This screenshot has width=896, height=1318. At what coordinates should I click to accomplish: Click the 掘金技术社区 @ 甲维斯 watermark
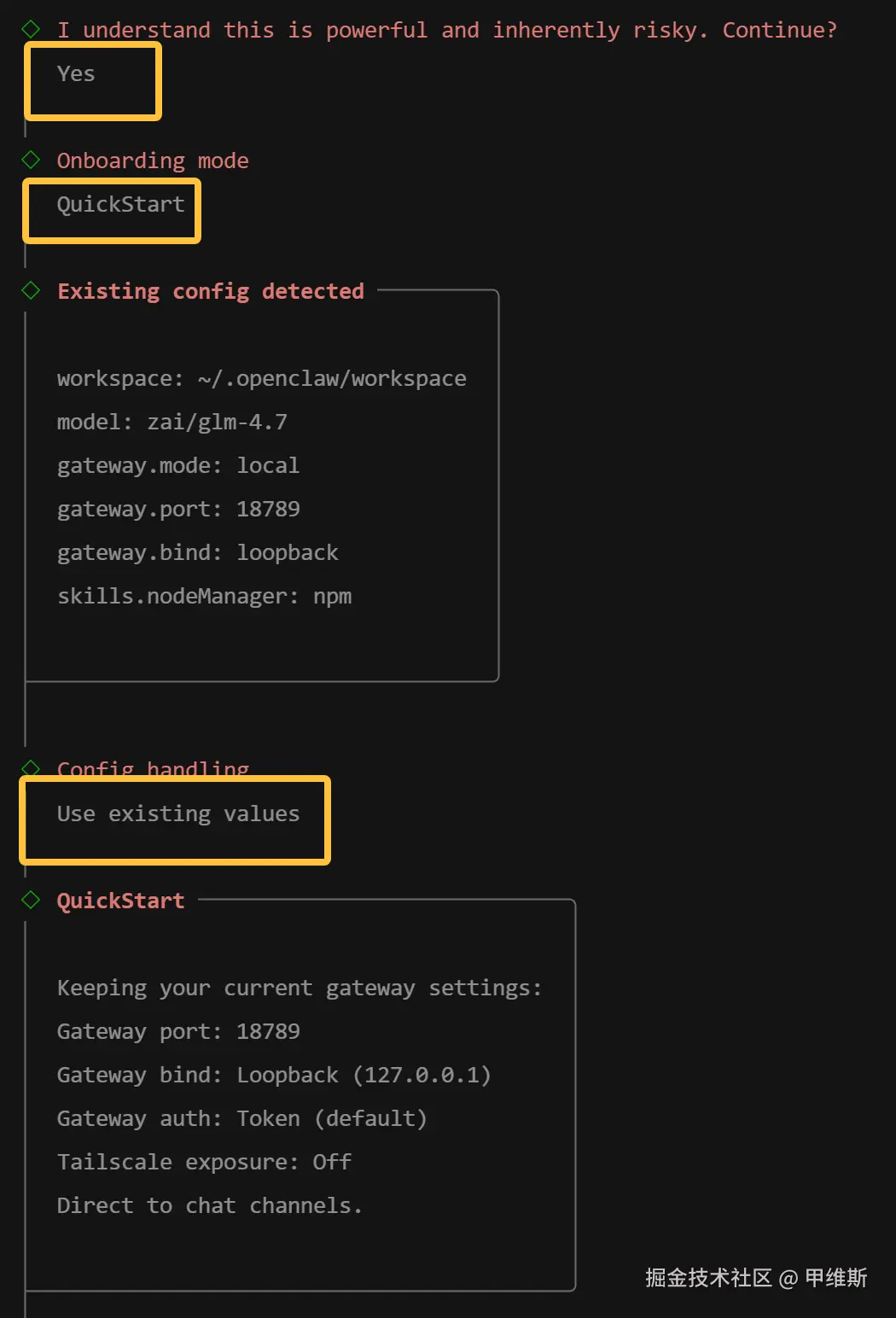pos(756,1278)
